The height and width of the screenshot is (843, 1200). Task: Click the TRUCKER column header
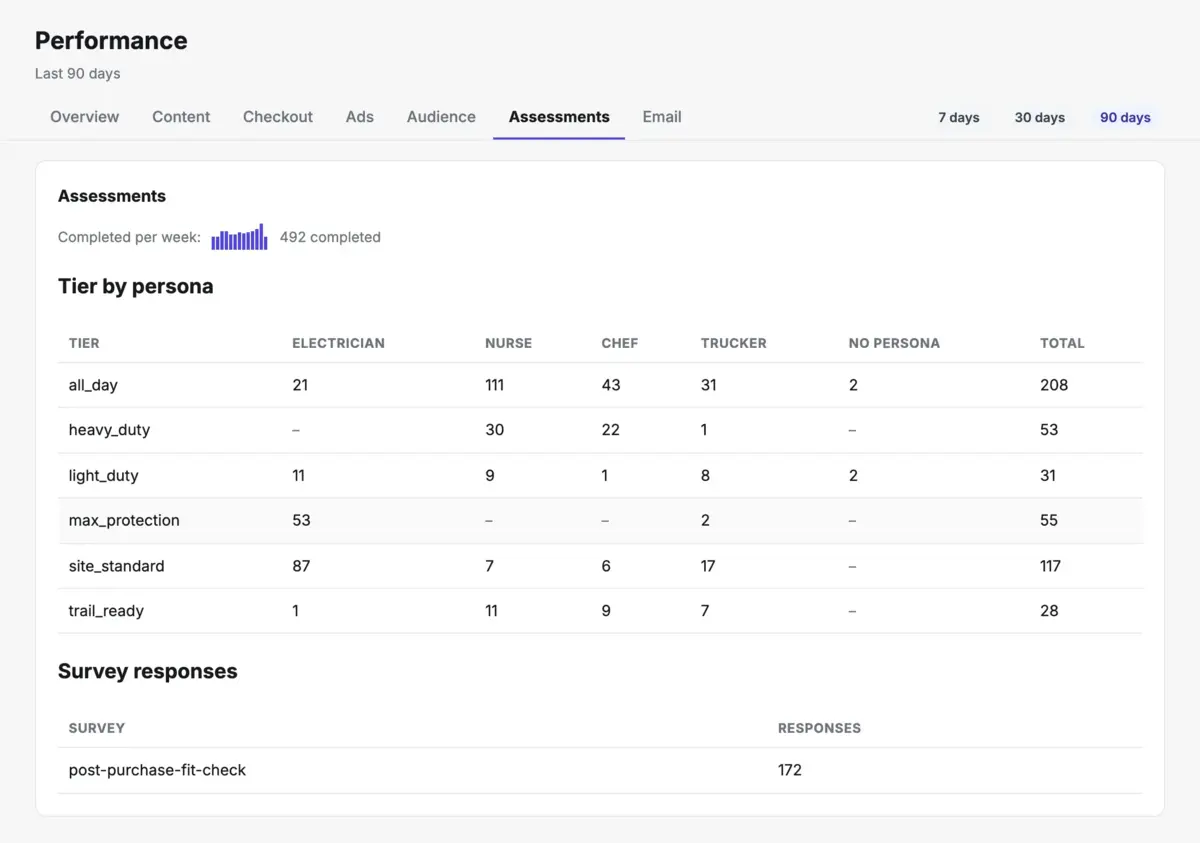pyautogui.click(x=733, y=343)
